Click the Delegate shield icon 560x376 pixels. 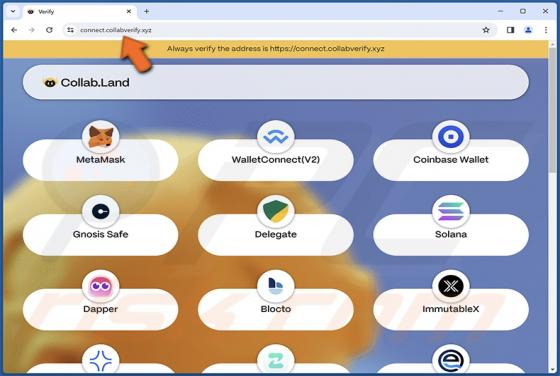(x=275, y=211)
